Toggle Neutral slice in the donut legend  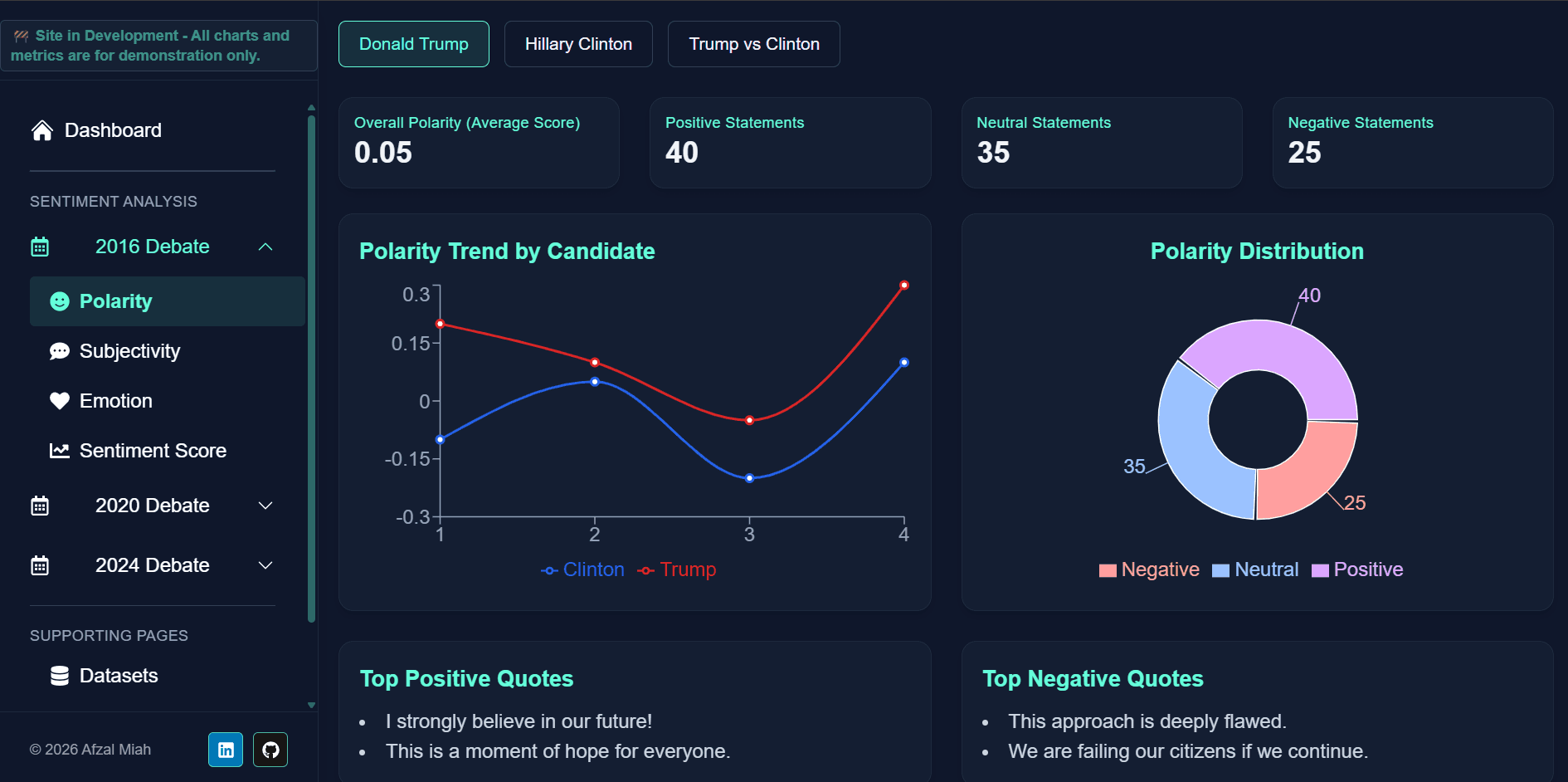[x=1255, y=569]
